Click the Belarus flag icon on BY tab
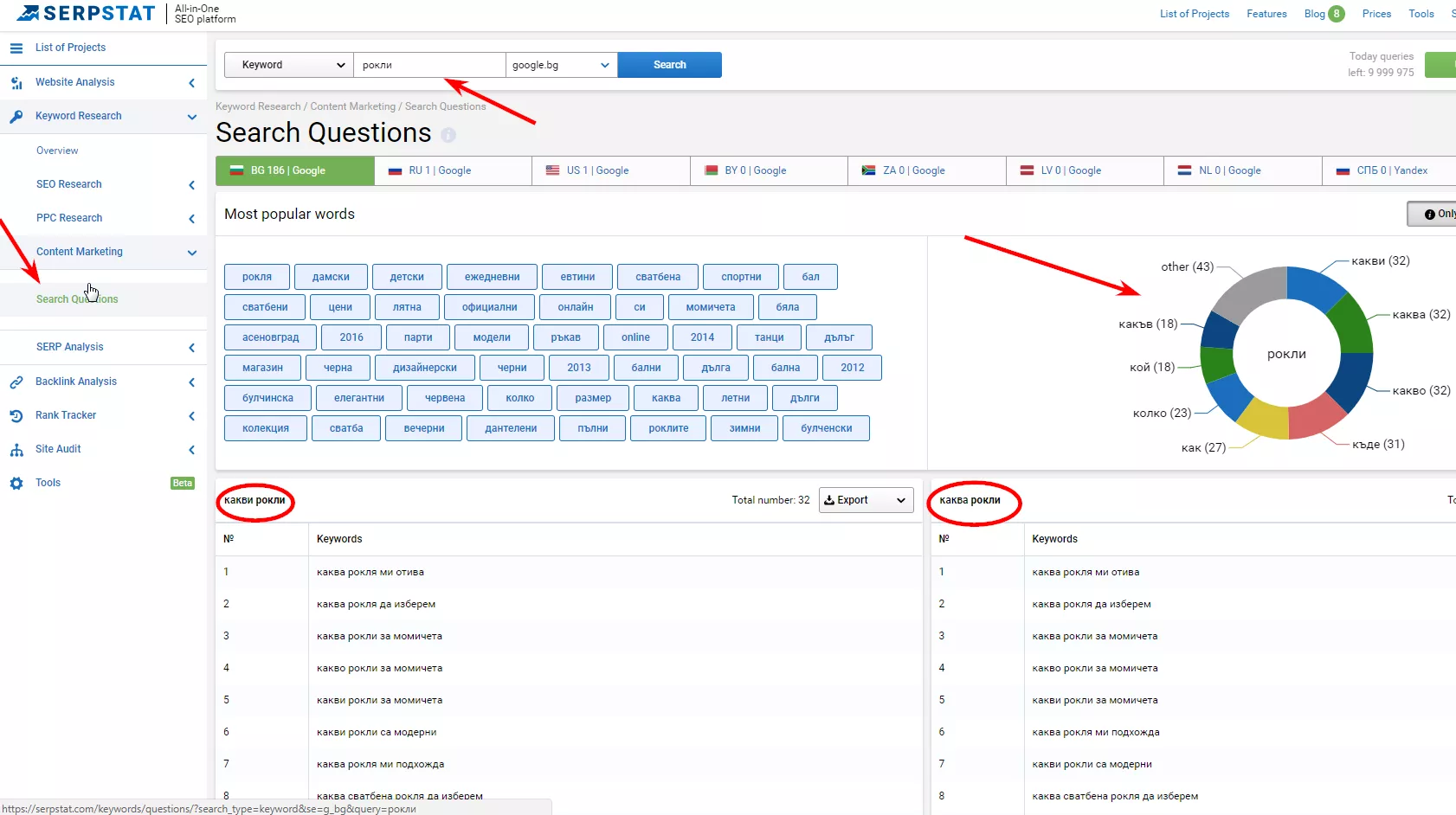 [x=711, y=170]
